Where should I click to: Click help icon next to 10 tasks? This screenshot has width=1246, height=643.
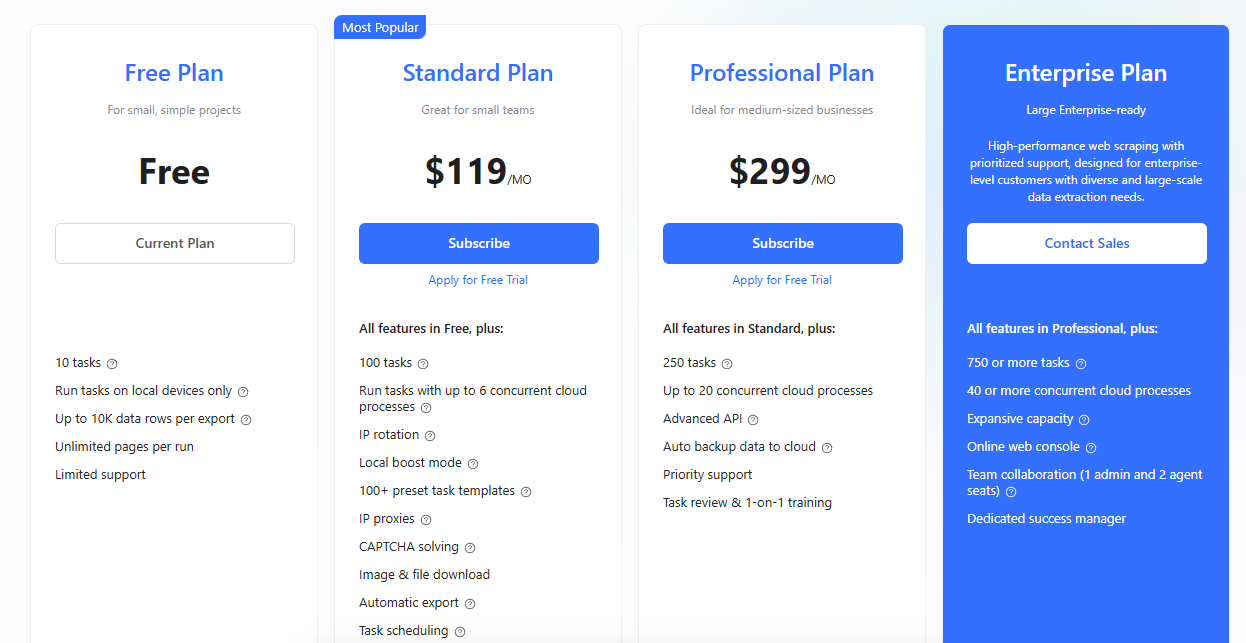click(112, 364)
